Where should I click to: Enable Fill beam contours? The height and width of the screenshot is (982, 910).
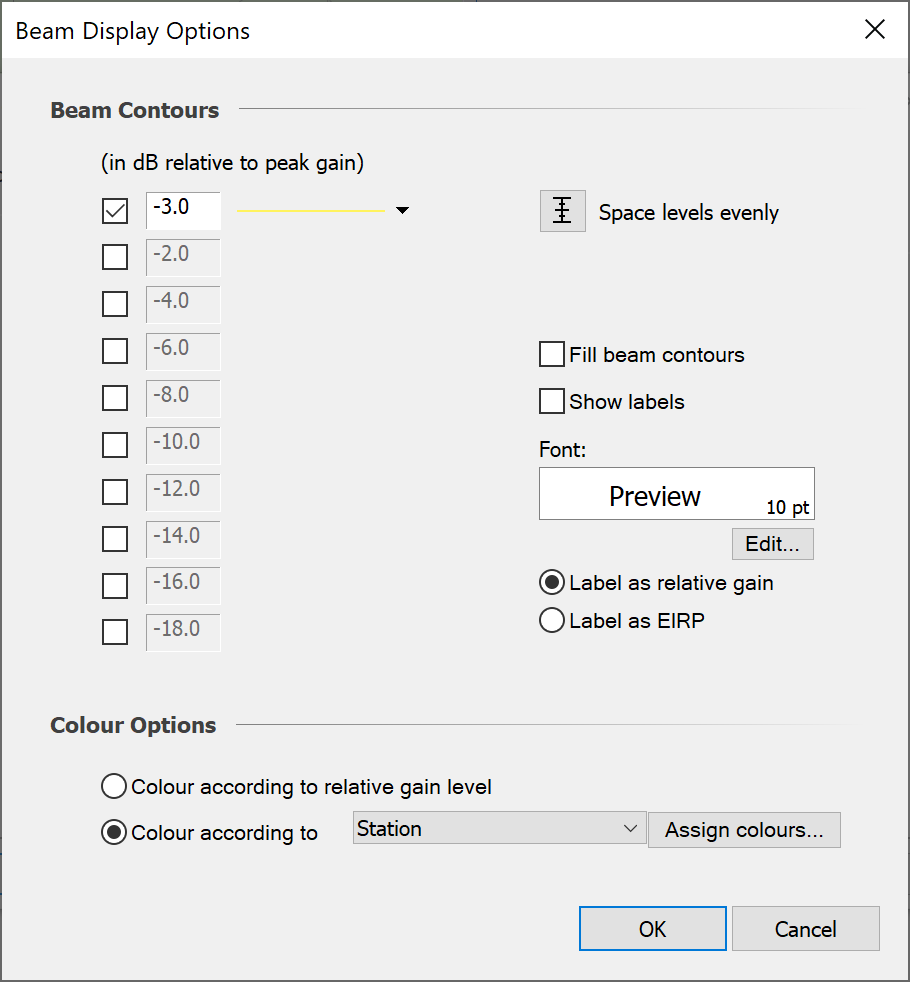click(552, 354)
